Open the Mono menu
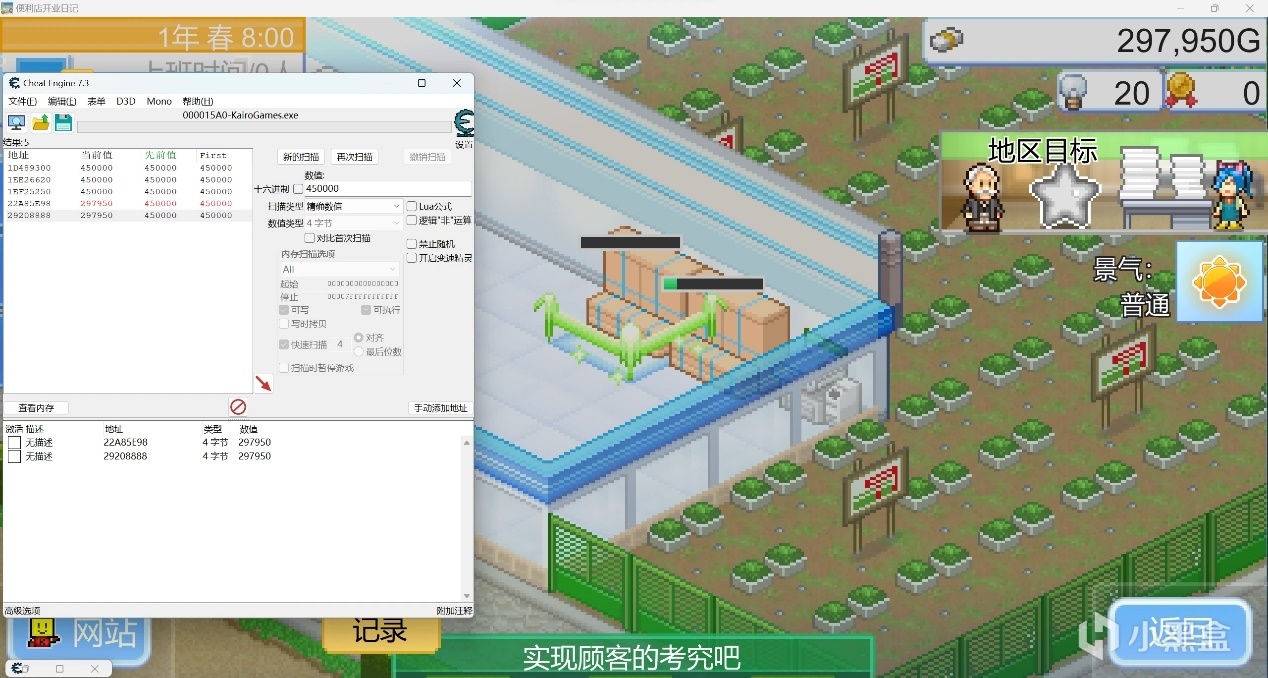Image resolution: width=1268 pixels, height=678 pixels. coord(159,102)
